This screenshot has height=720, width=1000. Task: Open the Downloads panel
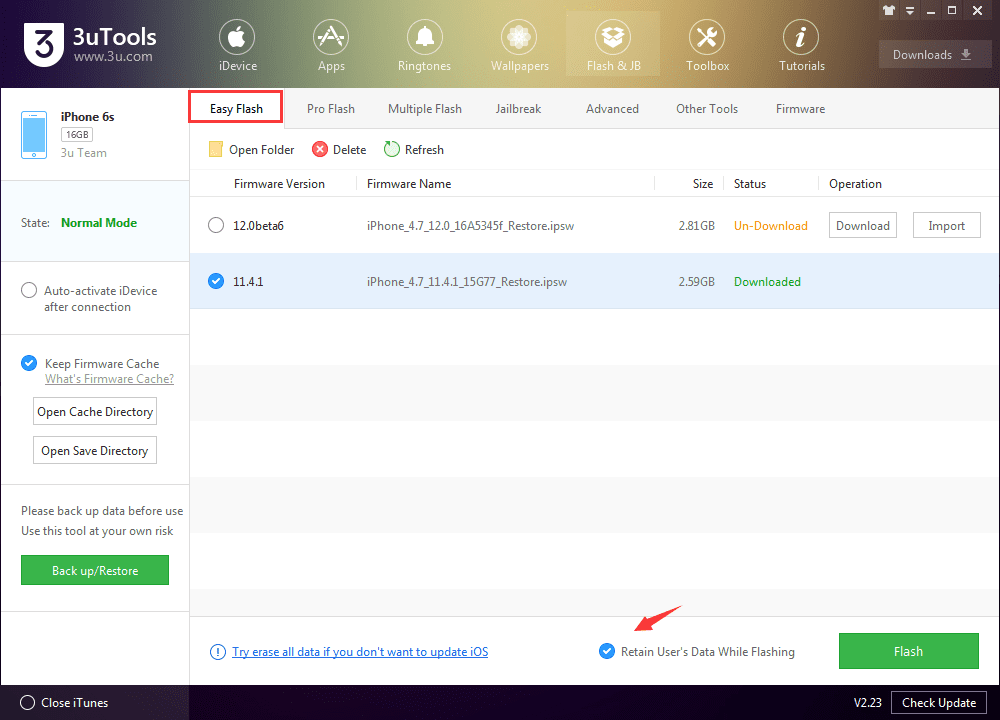click(x=933, y=54)
